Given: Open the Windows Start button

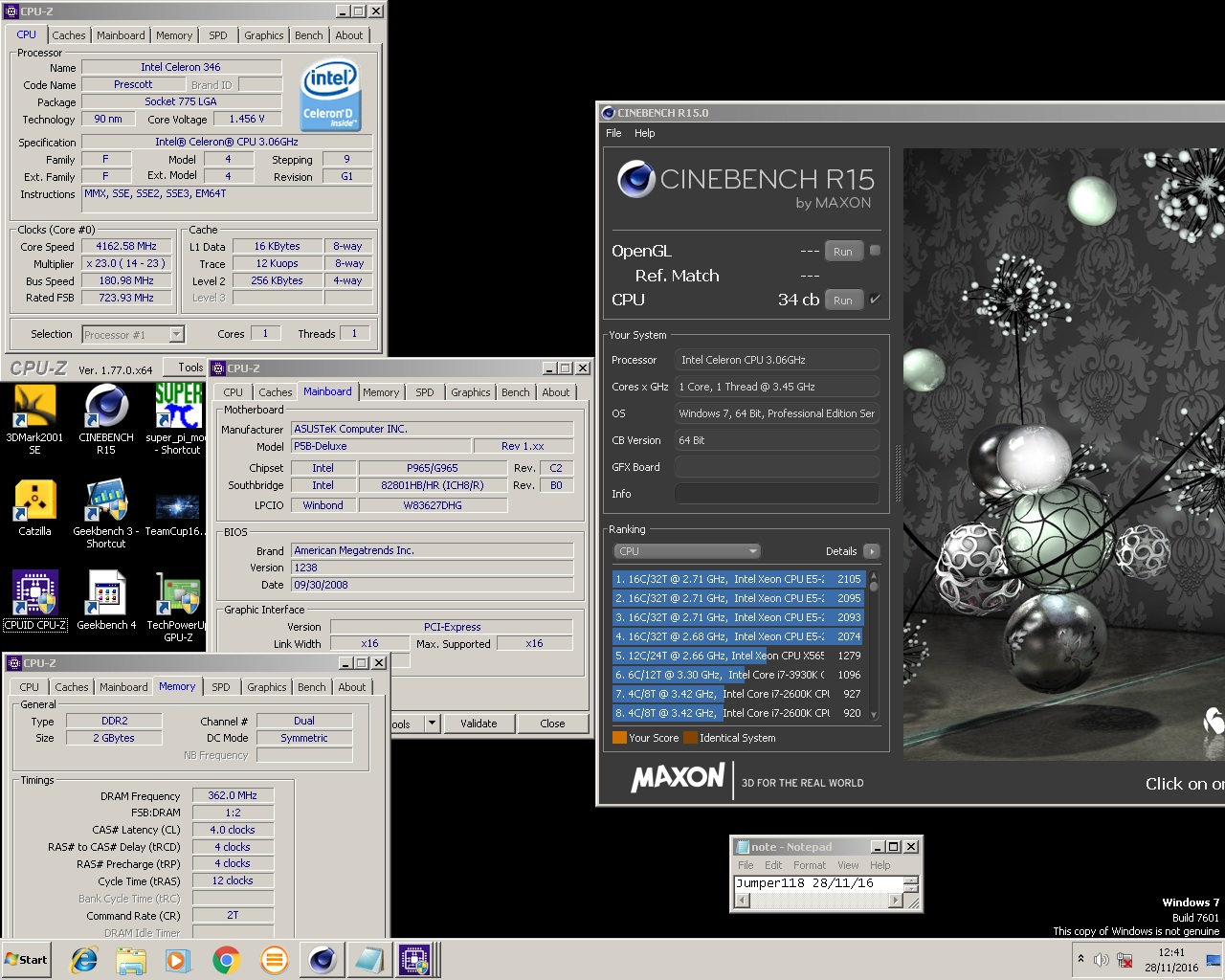Looking at the screenshot, I should click(x=26, y=960).
